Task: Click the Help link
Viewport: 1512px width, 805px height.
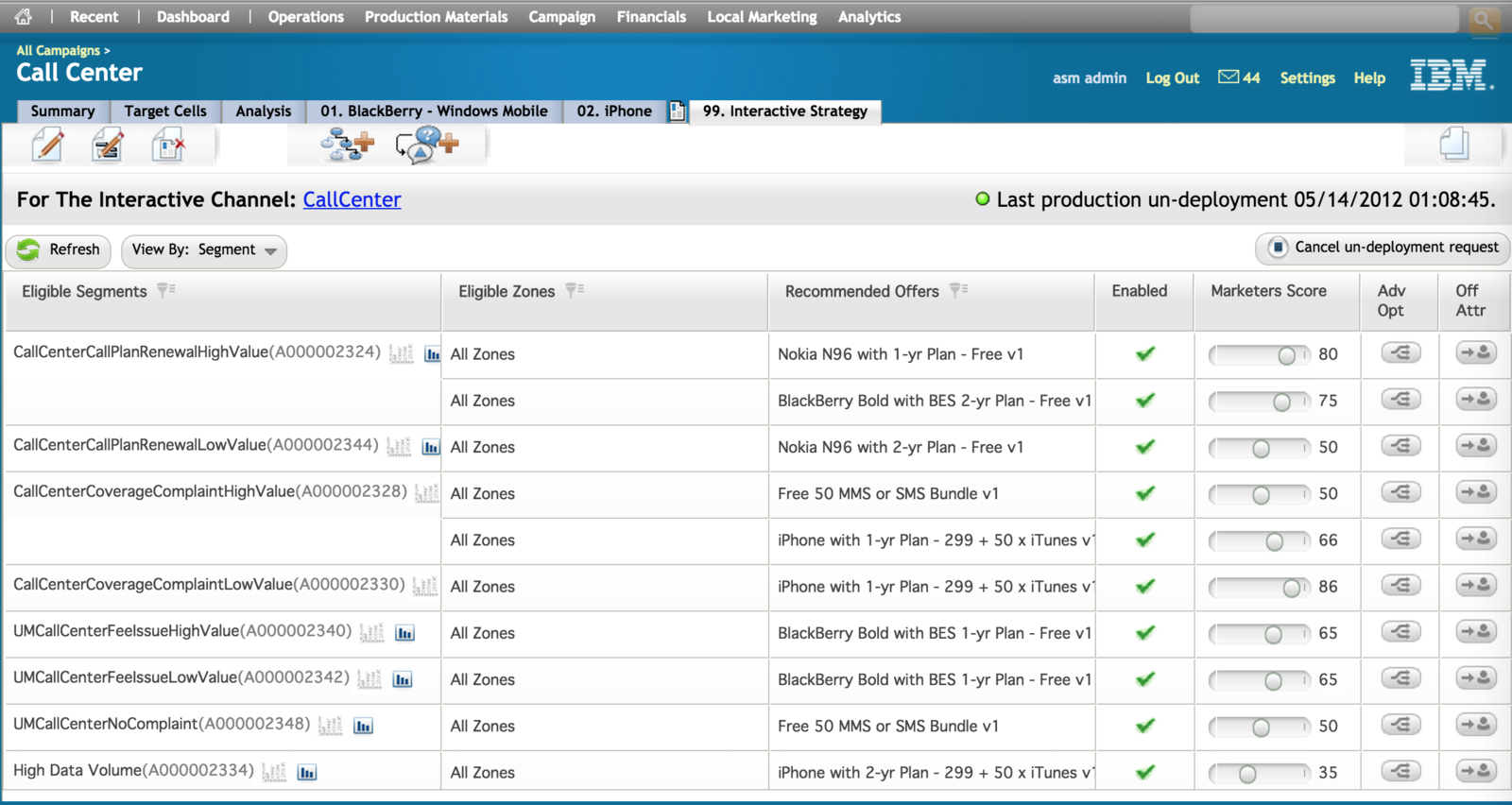Action: [x=1369, y=78]
